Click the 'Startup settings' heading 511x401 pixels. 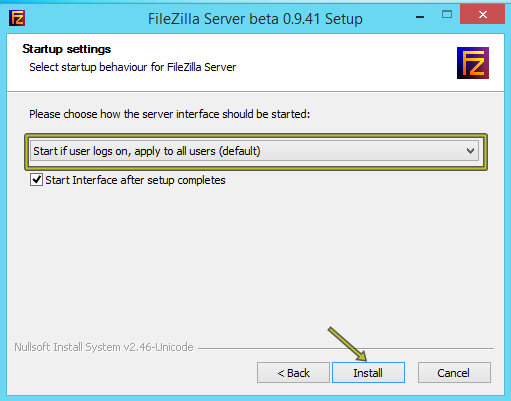(66, 49)
